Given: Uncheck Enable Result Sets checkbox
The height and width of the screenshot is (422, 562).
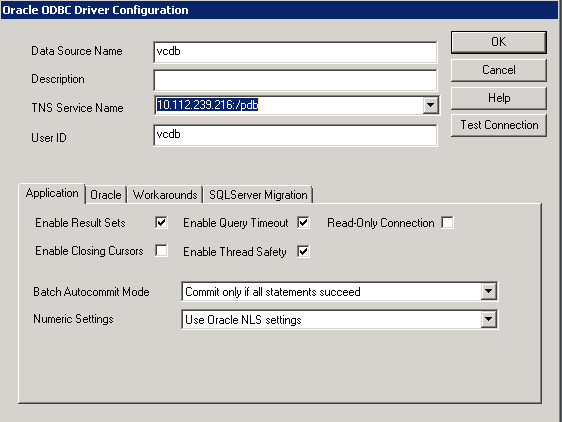Looking at the screenshot, I should click(161, 222).
